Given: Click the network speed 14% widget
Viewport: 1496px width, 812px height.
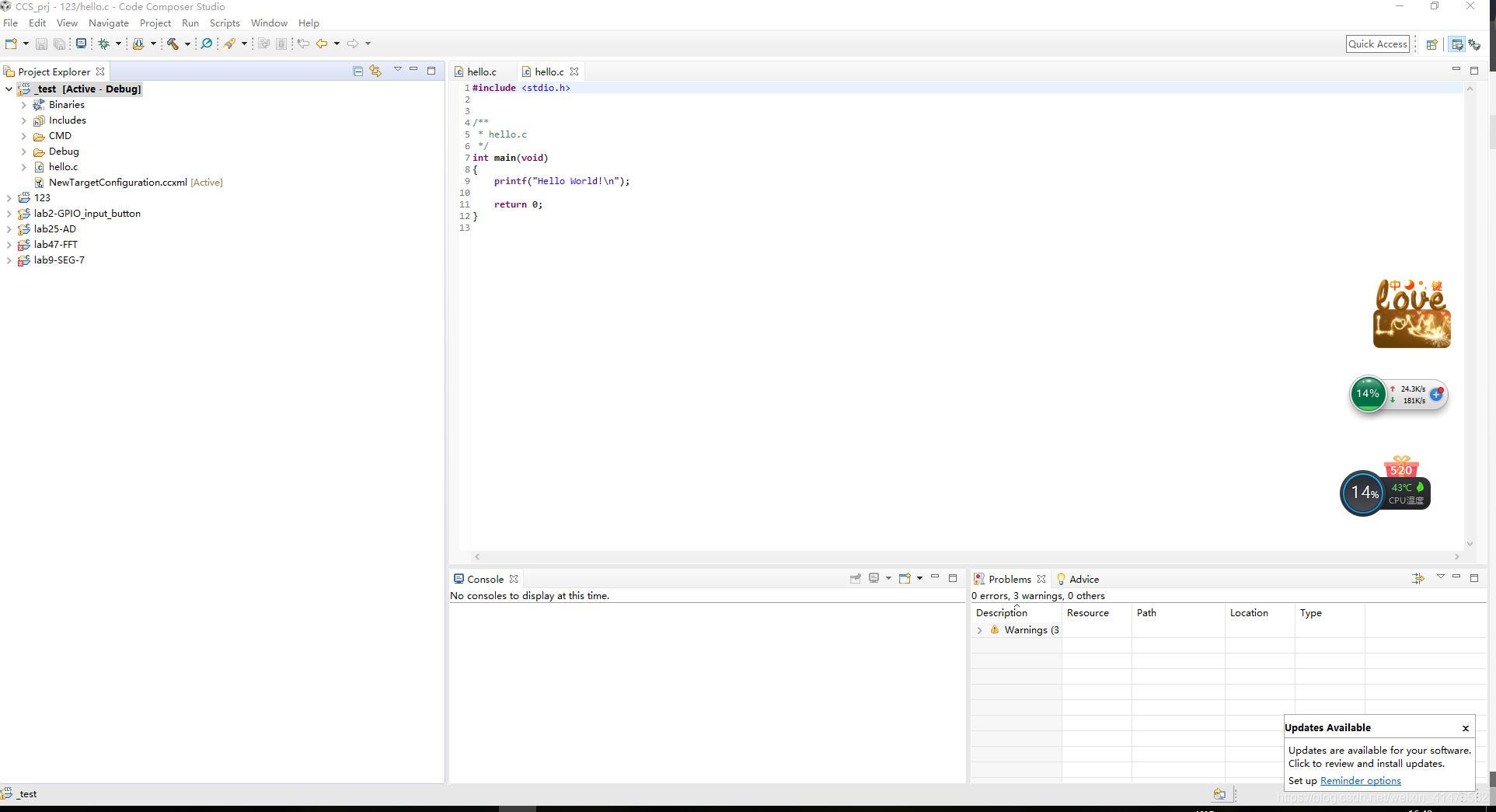Looking at the screenshot, I should tap(1398, 395).
